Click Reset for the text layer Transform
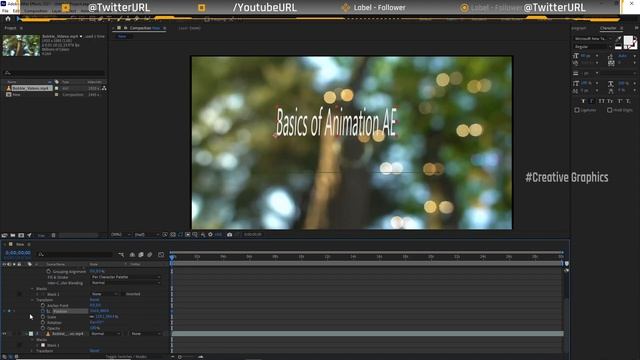This screenshot has width=640, height=360. point(94,300)
